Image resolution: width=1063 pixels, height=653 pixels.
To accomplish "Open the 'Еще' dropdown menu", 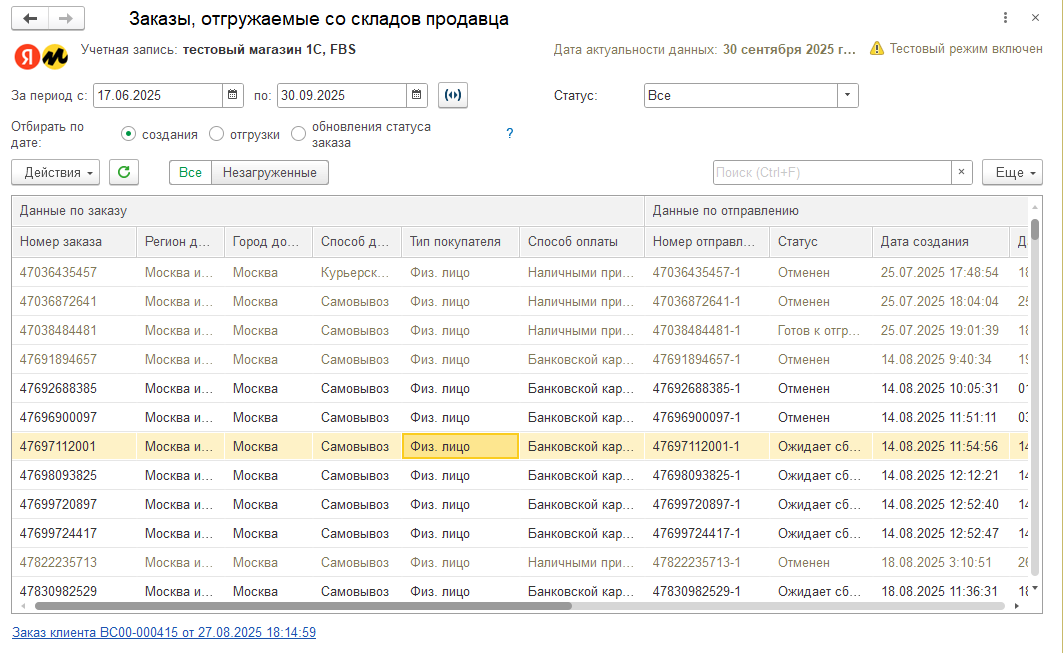I will pyautogui.click(x=1012, y=172).
